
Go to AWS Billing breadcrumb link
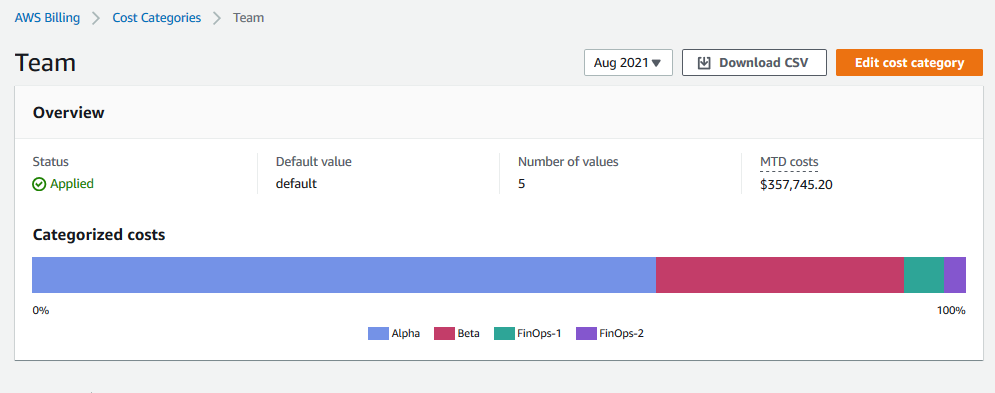pos(48,18)
